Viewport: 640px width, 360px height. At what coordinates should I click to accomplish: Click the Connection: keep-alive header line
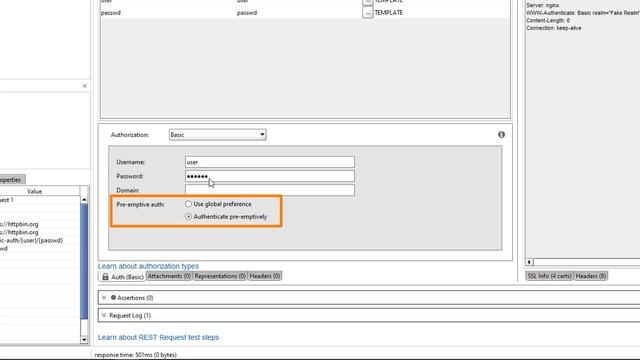(x=553, y=28)
